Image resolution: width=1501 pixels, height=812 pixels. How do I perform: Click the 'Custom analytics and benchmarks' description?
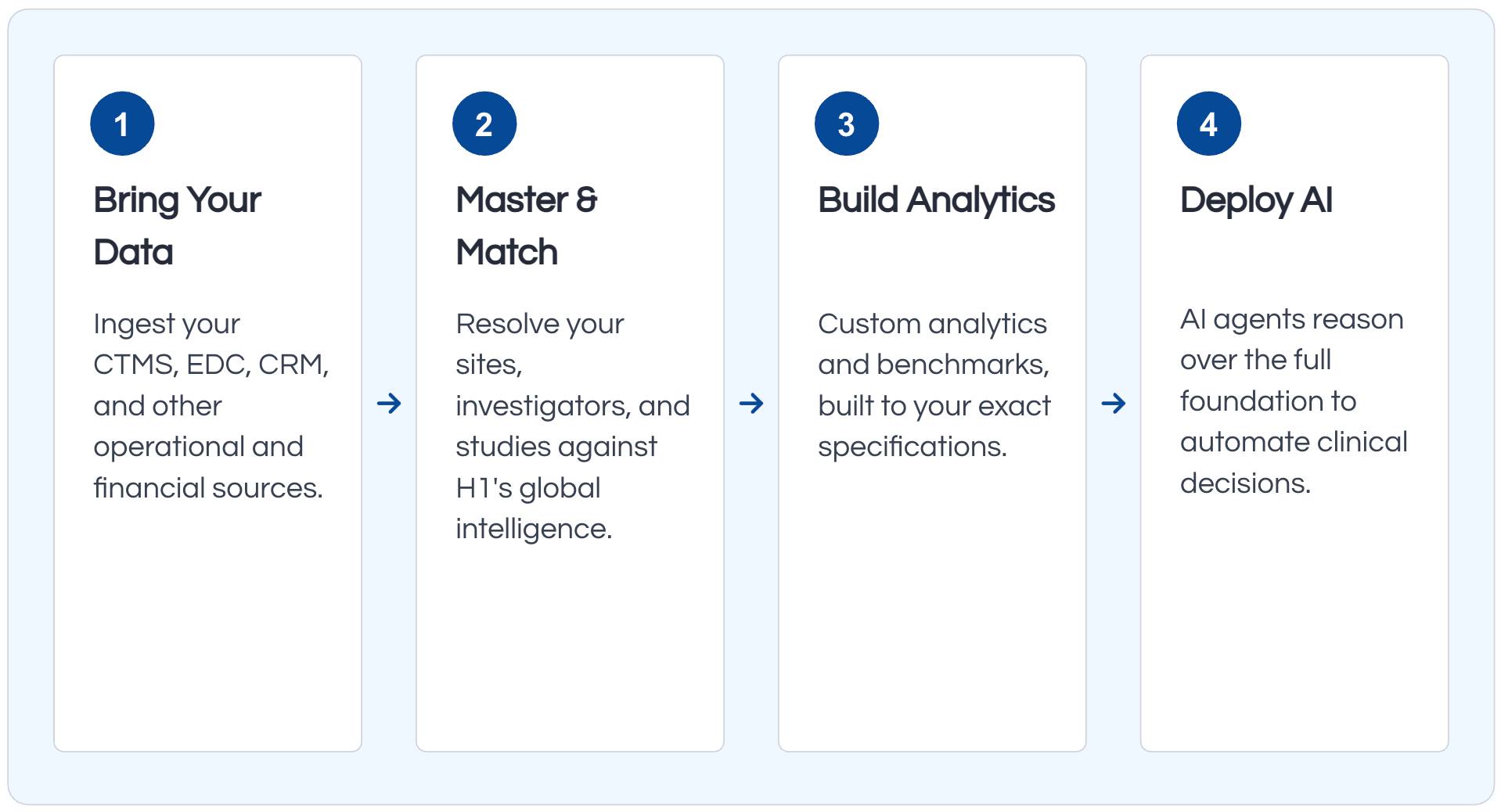[x=934, y=385]
